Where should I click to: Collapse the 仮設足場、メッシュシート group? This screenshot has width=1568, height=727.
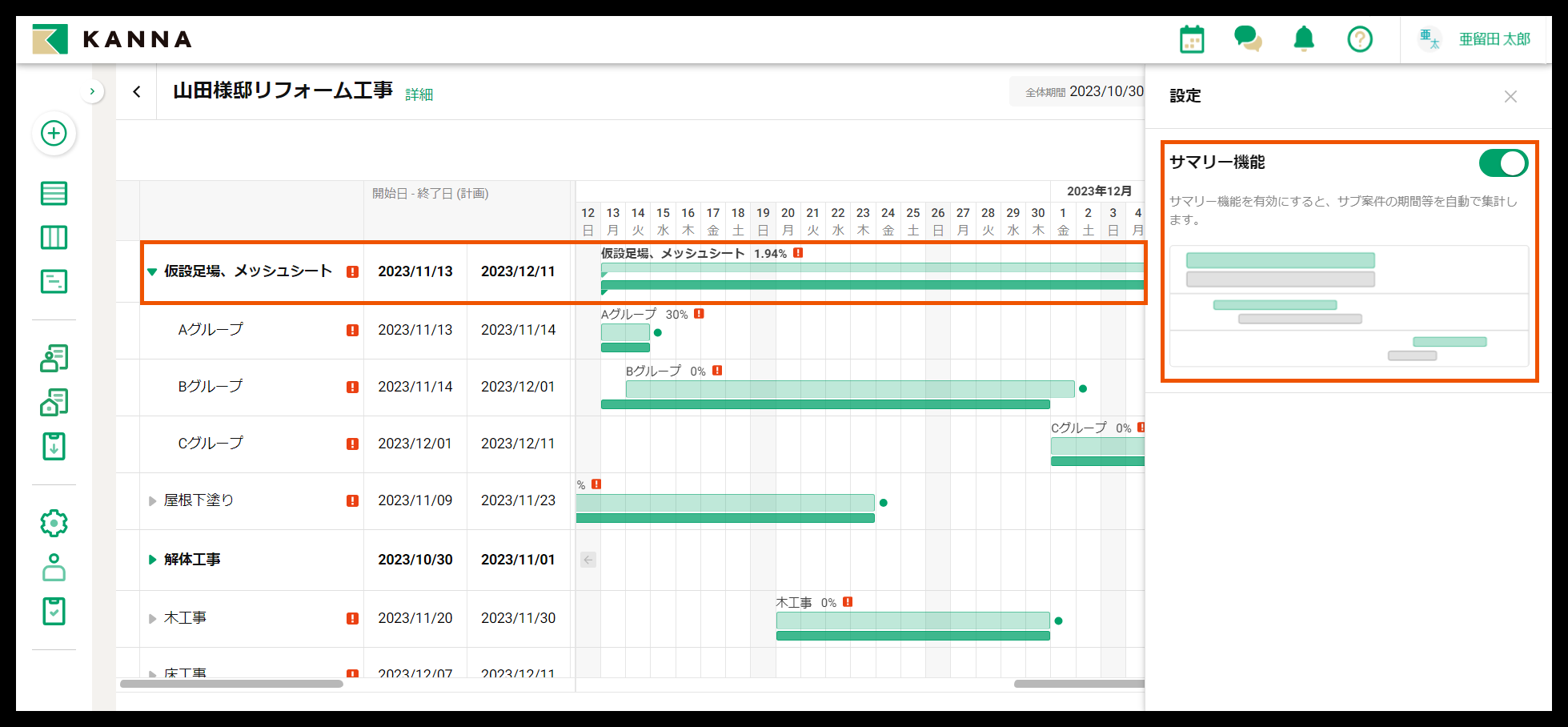click(x=152, y=272)
